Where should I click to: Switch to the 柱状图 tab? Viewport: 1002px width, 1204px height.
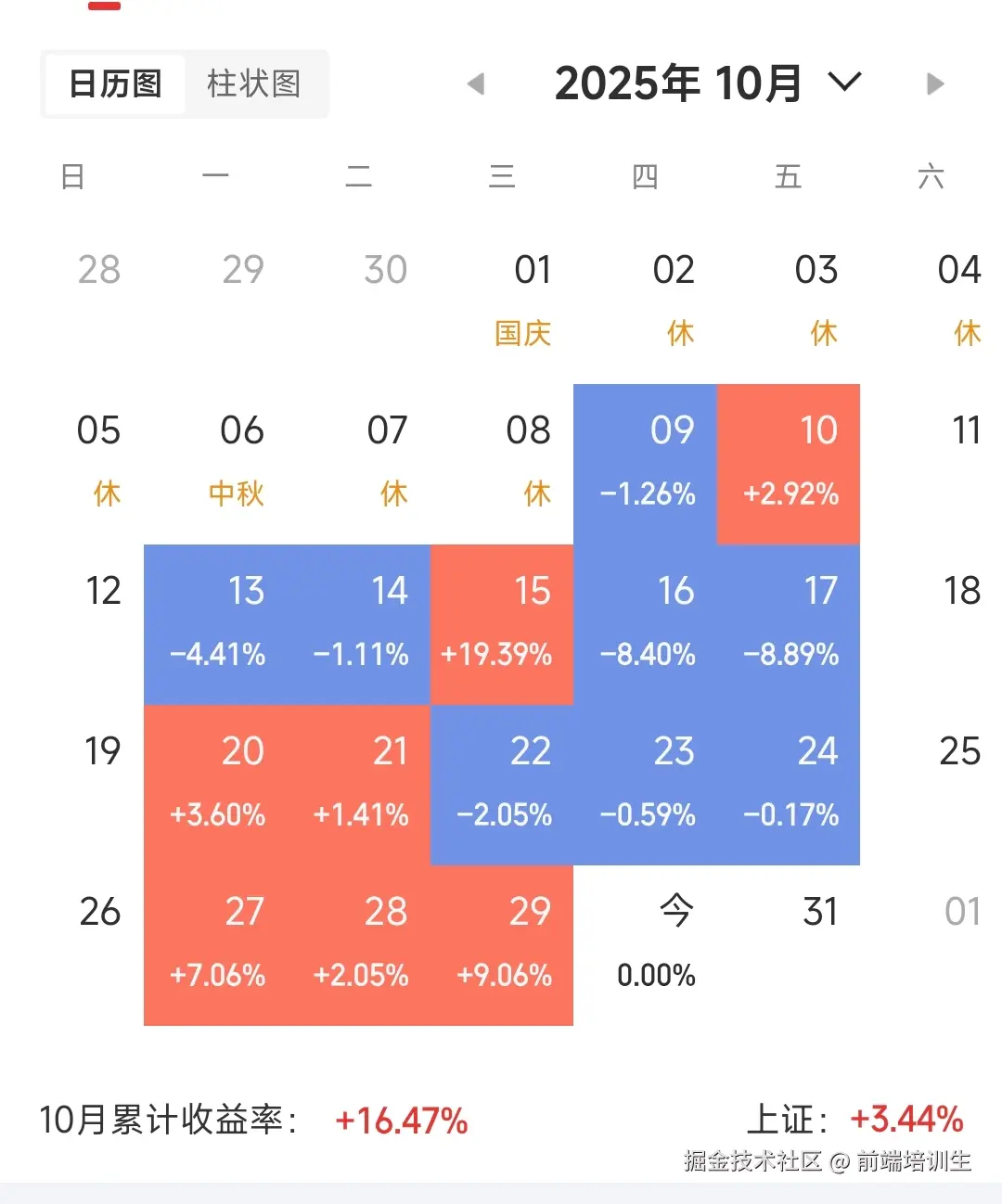tap(253, 84)
